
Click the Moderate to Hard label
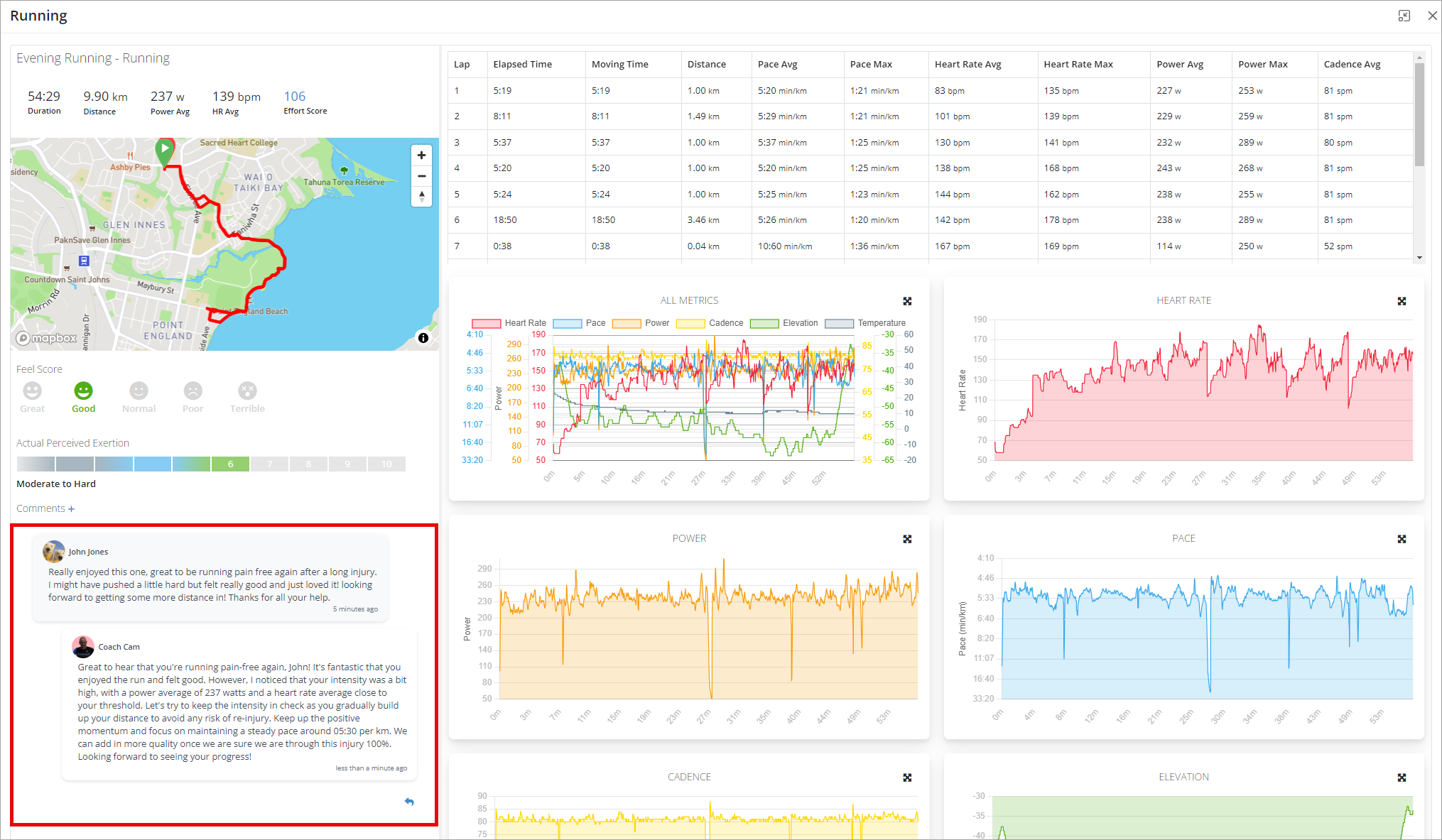[56, 484]
